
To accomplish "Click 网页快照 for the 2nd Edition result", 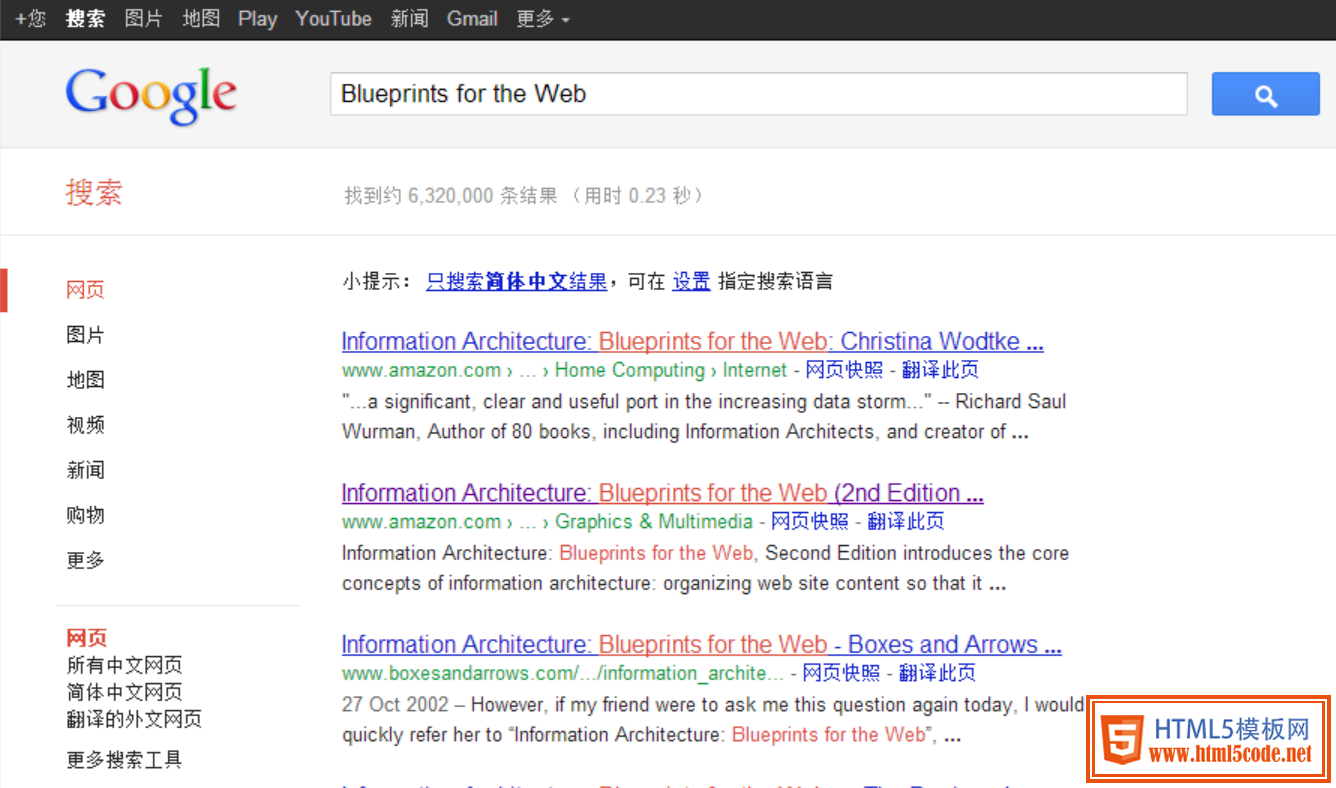I will pos(810,521).
